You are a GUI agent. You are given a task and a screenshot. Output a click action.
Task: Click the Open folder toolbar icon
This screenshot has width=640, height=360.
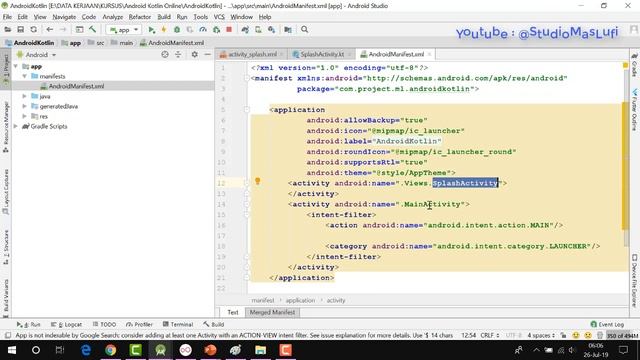pos(7,29)
